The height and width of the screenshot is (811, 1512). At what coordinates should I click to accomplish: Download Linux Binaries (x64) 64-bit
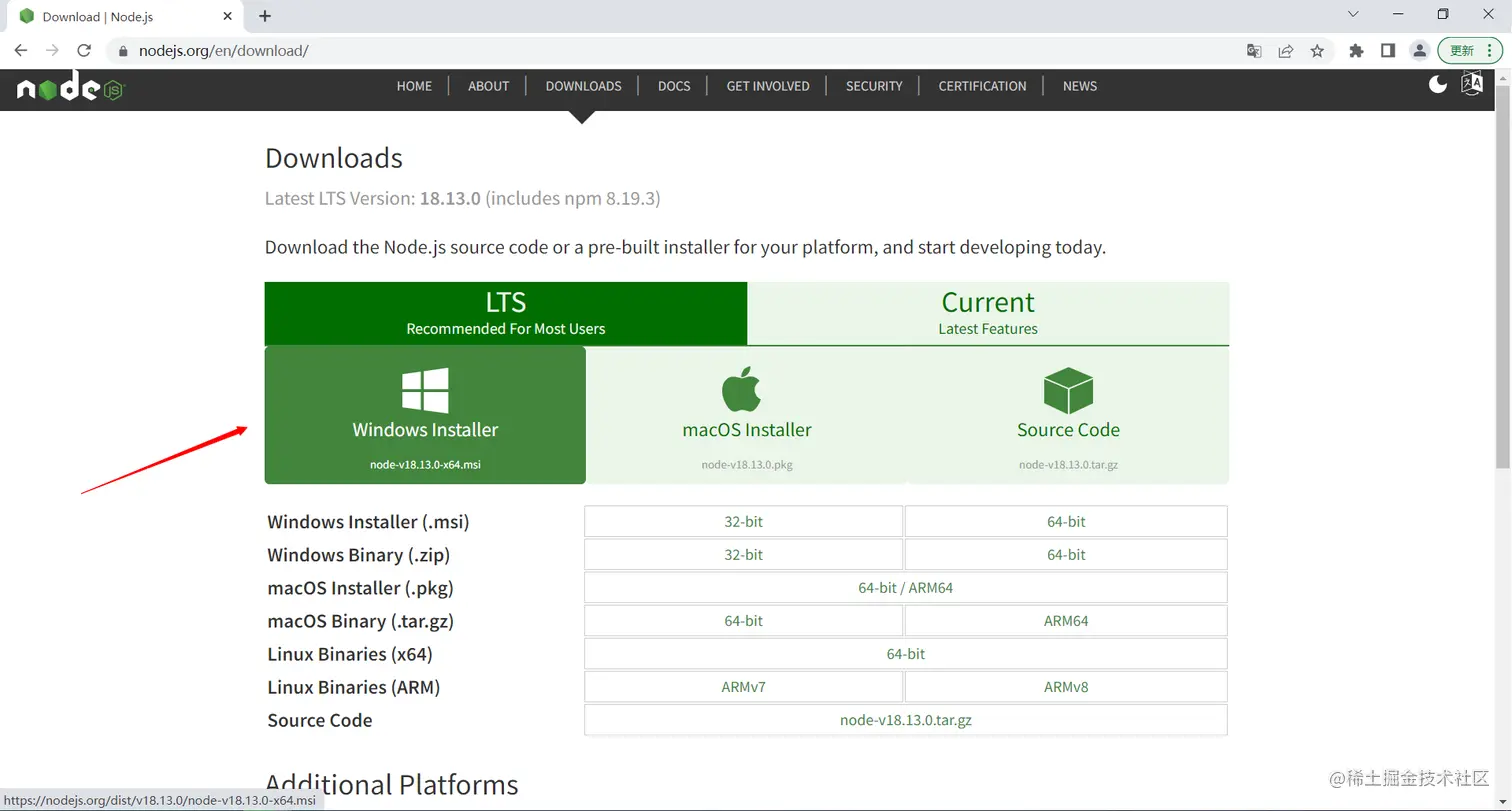tap(906, 654)
